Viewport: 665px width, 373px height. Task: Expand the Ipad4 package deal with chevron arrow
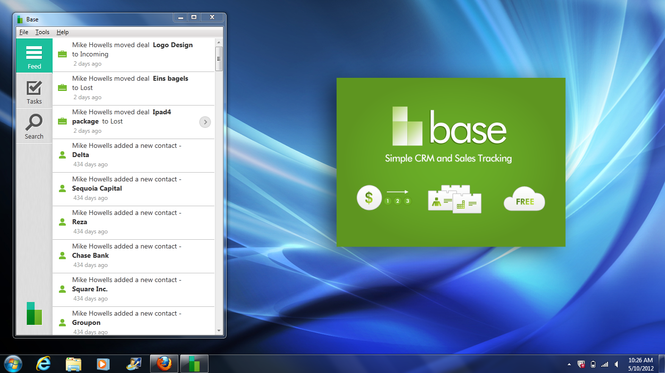tap(205, 122)
